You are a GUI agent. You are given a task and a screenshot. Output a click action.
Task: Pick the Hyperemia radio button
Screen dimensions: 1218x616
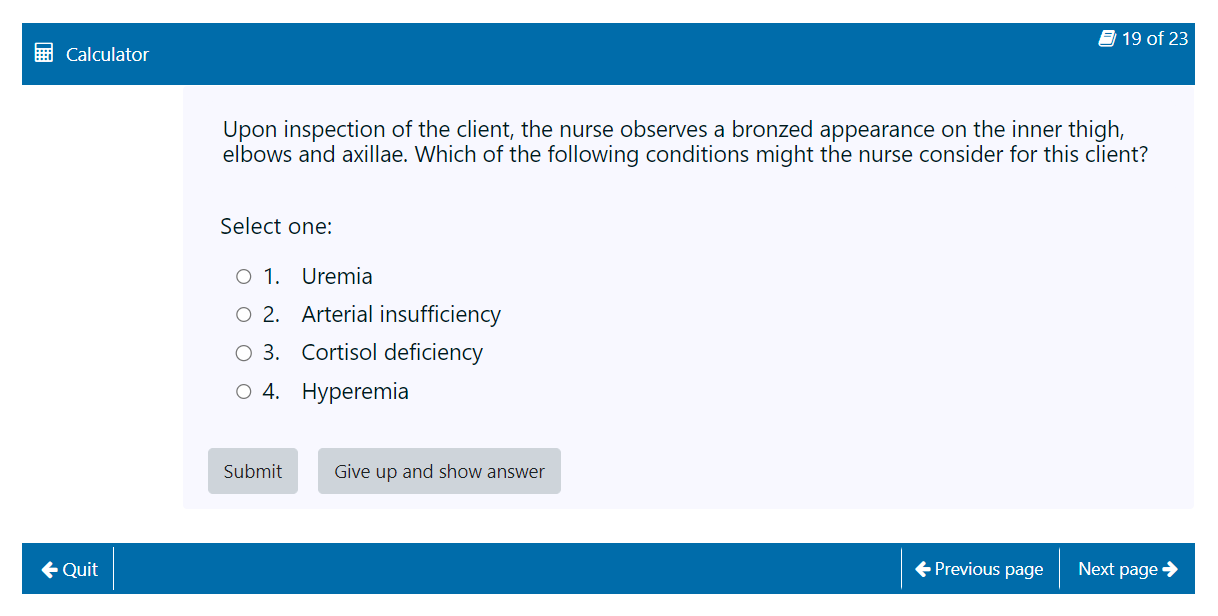(x=243, y=391)
